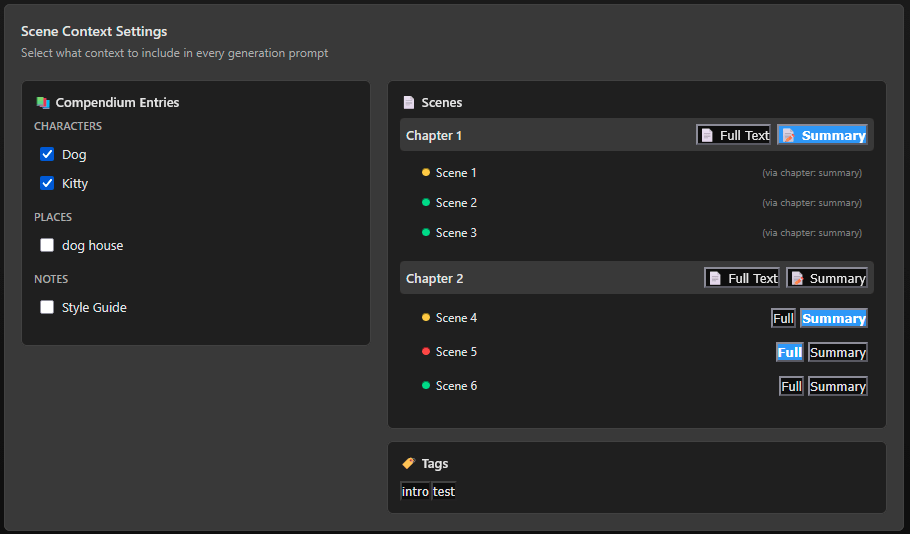Select the test tag
Viewport: 910px width, 534px height.
tap(444, 491)
